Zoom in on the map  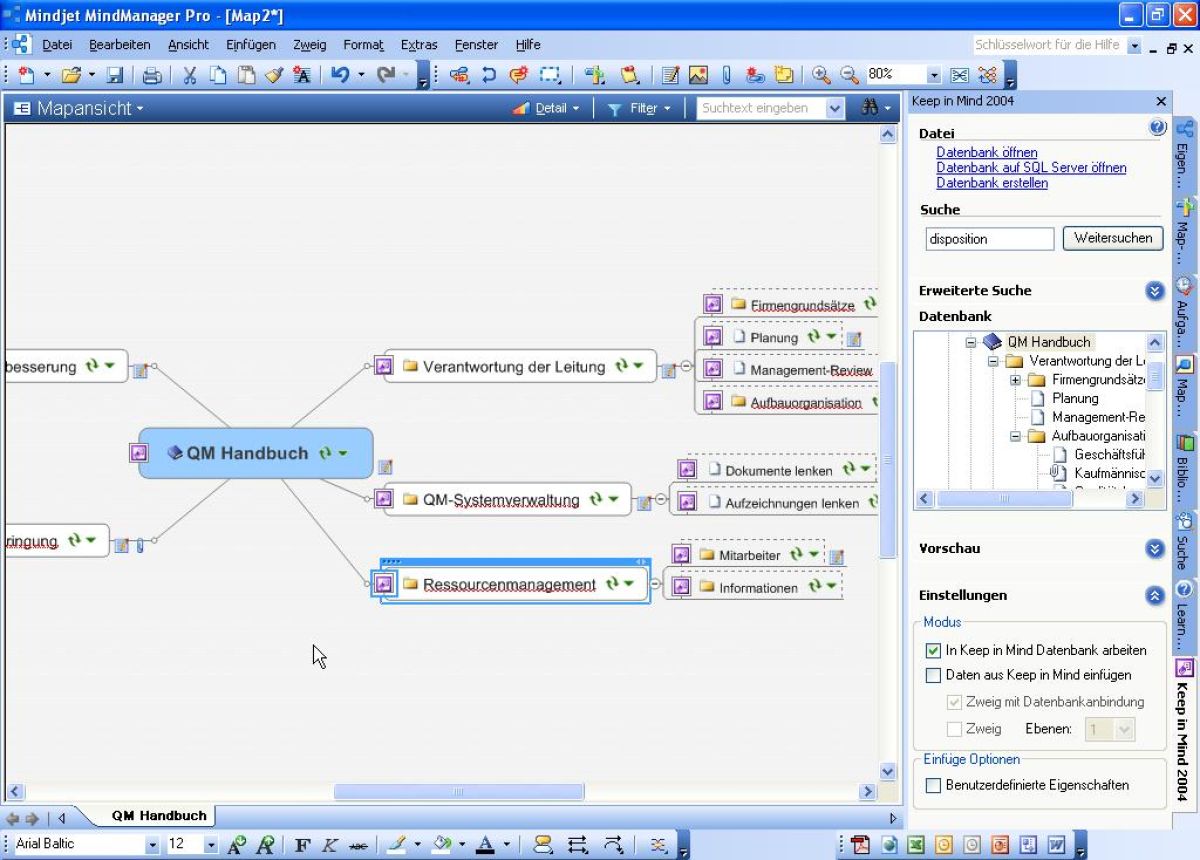822,74
